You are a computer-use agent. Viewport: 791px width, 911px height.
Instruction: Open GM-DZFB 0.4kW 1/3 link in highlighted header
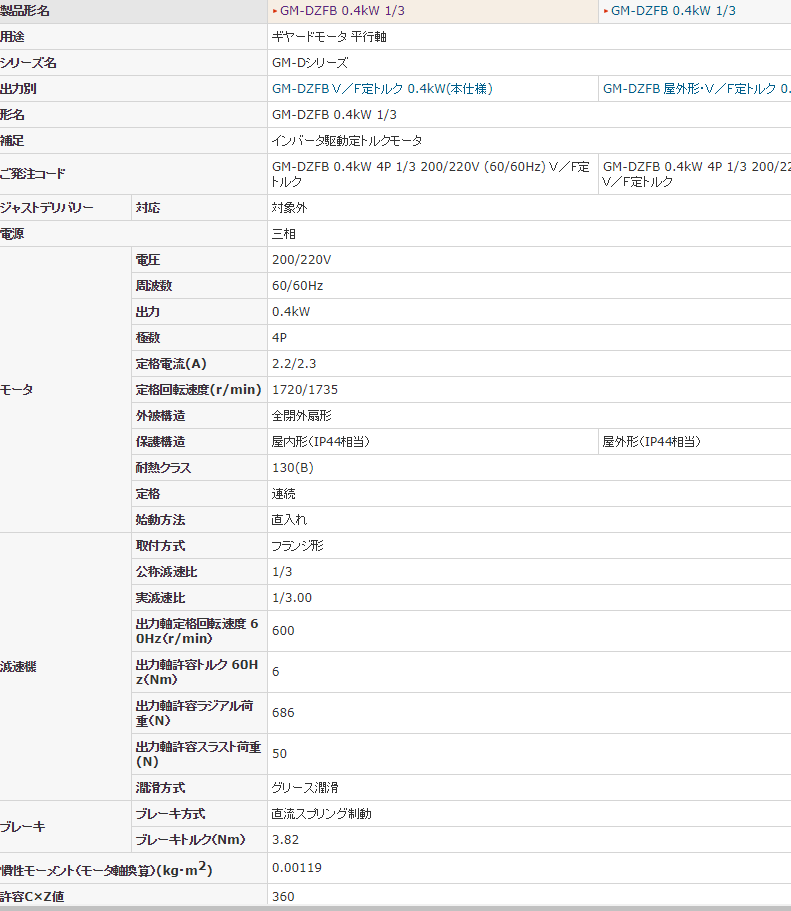[342, 11]
